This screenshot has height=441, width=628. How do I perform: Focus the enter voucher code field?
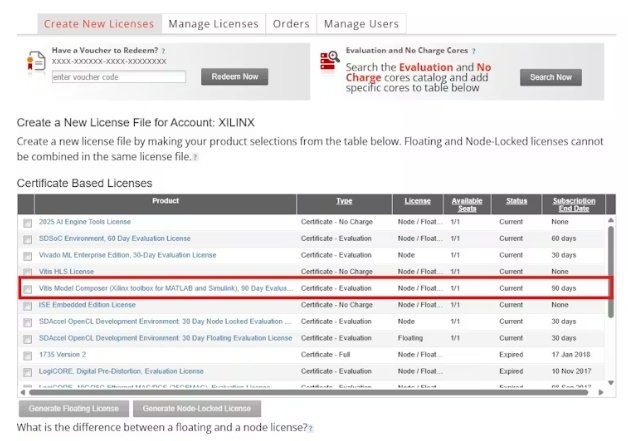pos(118,77)
